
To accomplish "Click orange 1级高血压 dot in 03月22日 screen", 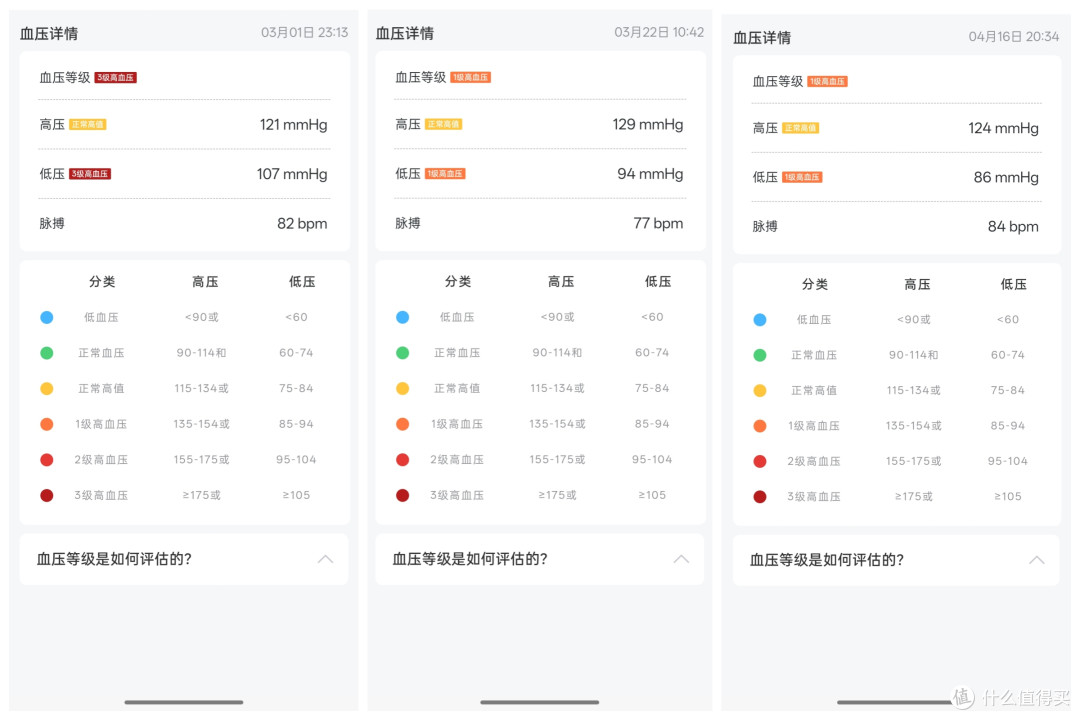I will click(x=403, y=424).
